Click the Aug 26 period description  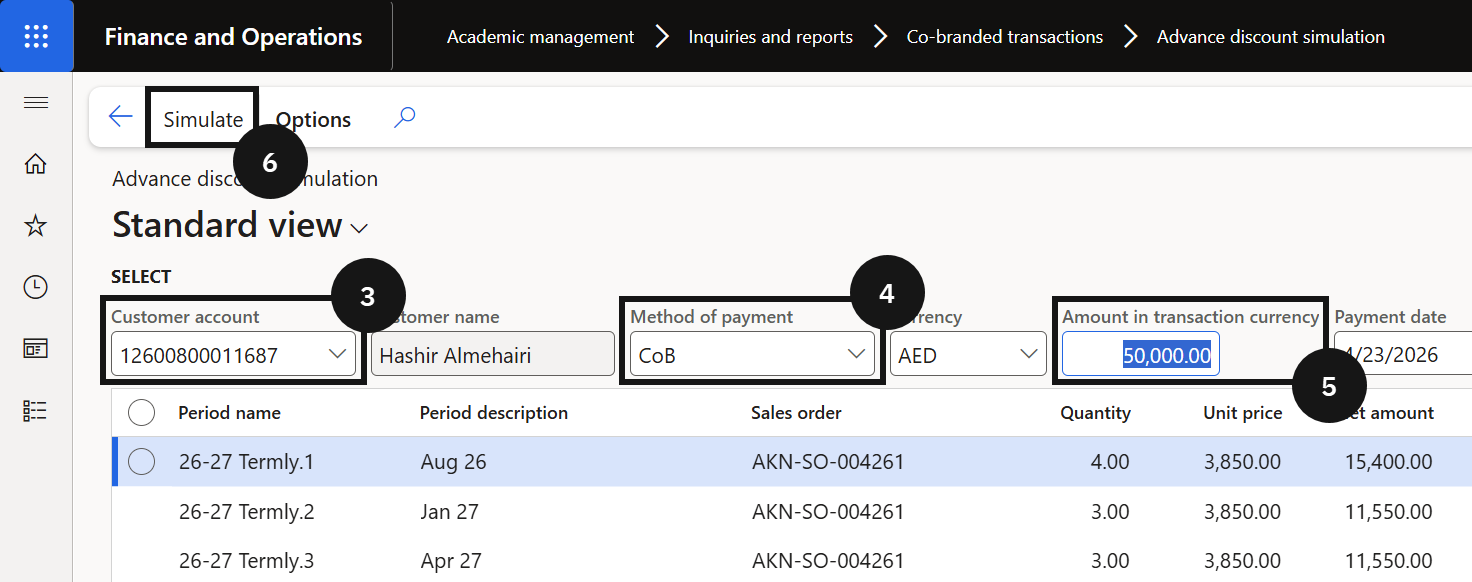click(454, 462)
